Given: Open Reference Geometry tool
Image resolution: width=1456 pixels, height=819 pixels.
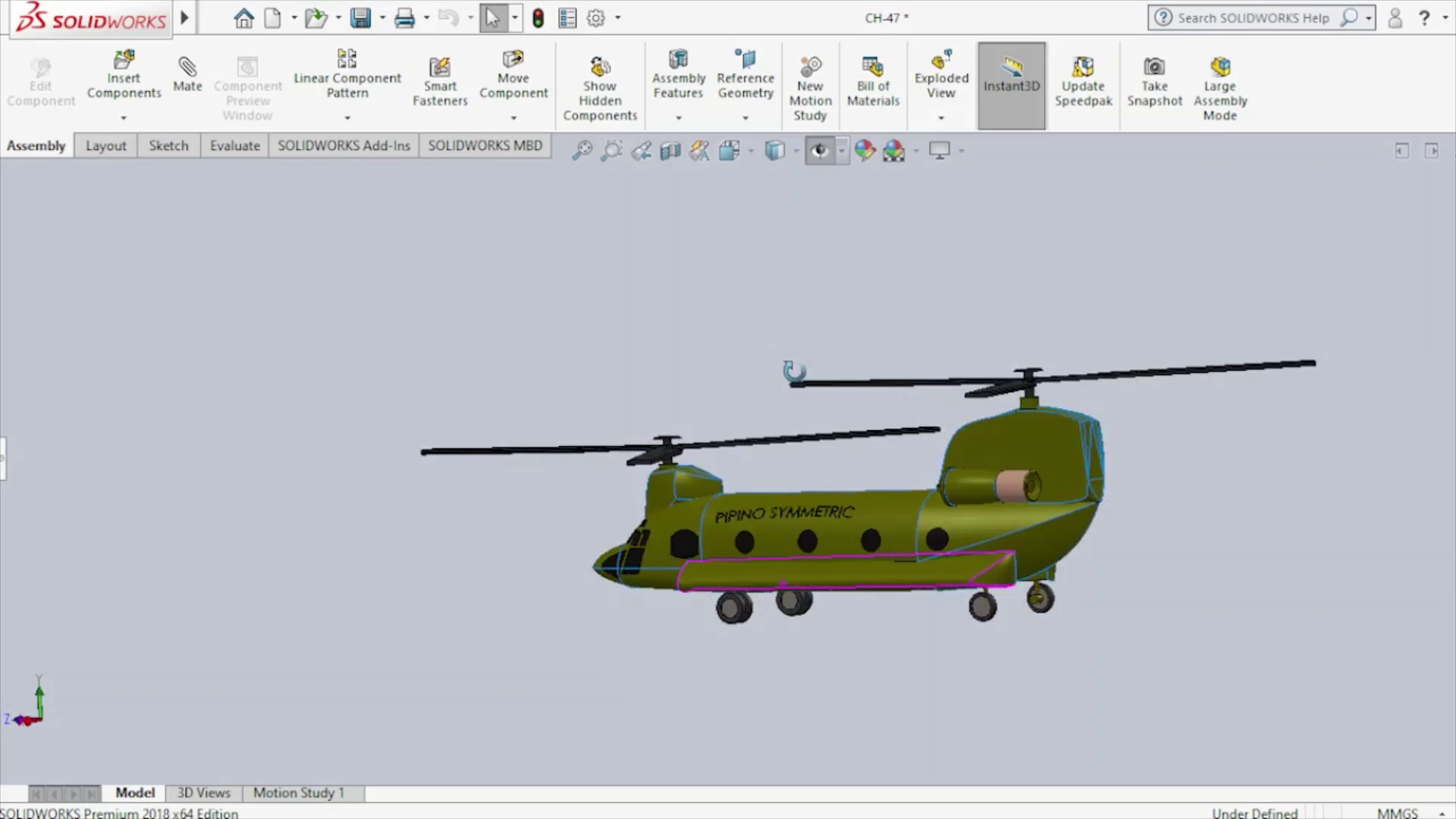Looking at the screenshot, I should click(745, 75).
